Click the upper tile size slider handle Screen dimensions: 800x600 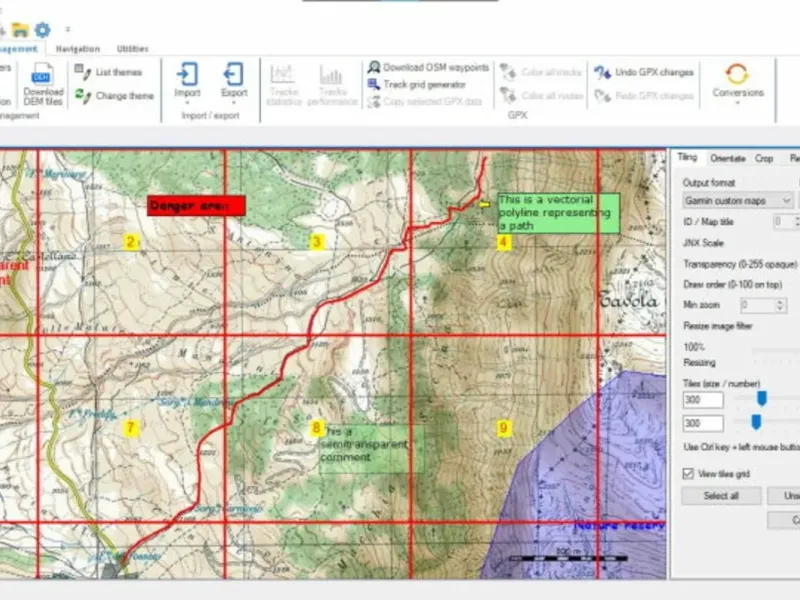761,398
